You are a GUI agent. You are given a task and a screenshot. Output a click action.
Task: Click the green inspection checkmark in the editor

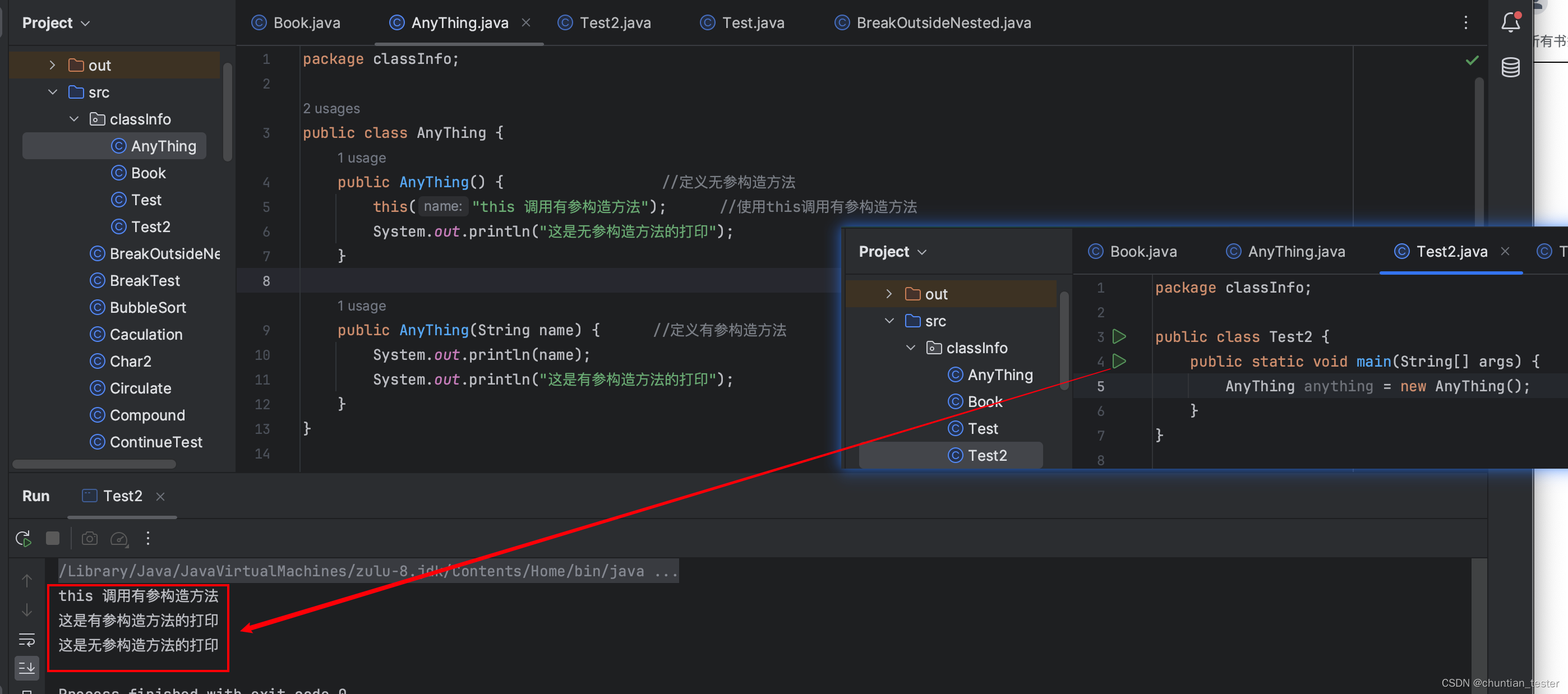click(x=1472, y=60)
